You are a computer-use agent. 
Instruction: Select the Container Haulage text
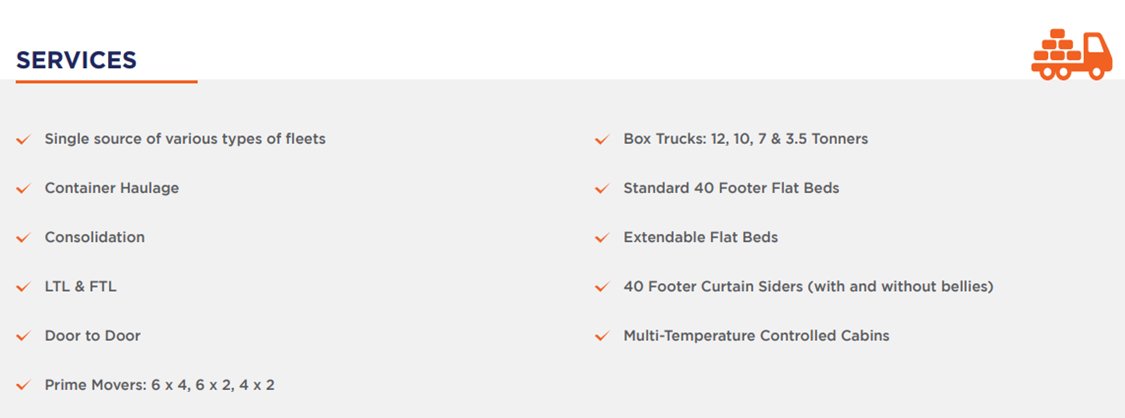pos(112,188)
